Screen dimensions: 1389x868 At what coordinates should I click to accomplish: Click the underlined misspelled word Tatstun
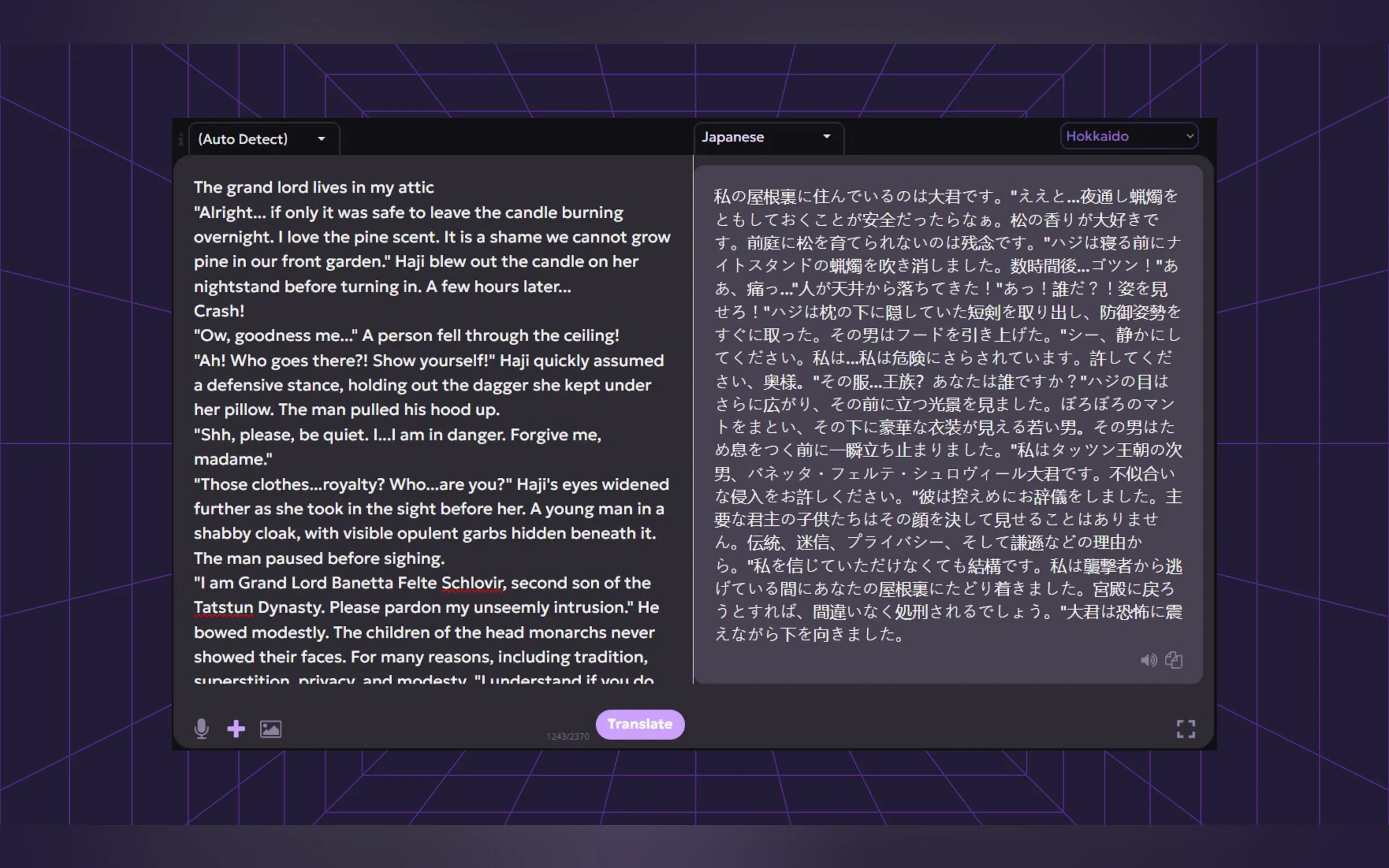(x=223, y=607)
